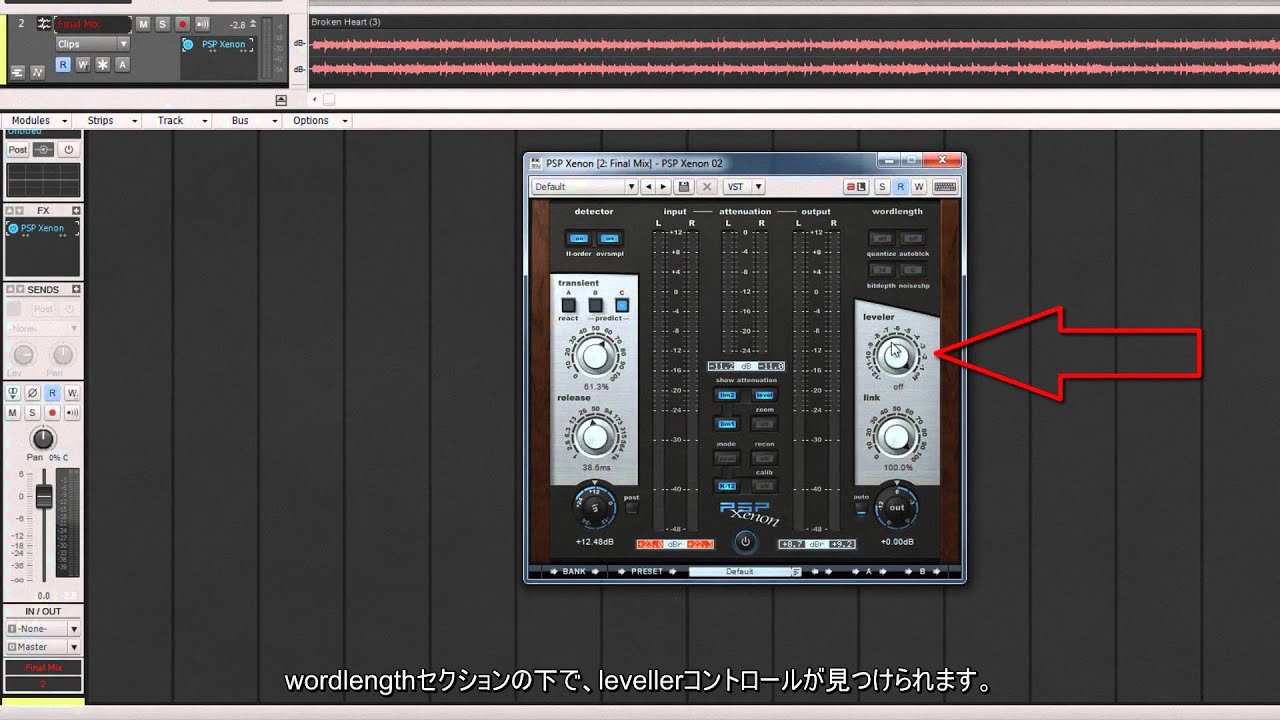Expand the Modules menu arrow
Screen dimensions: 1280x720
pos(65,121)
